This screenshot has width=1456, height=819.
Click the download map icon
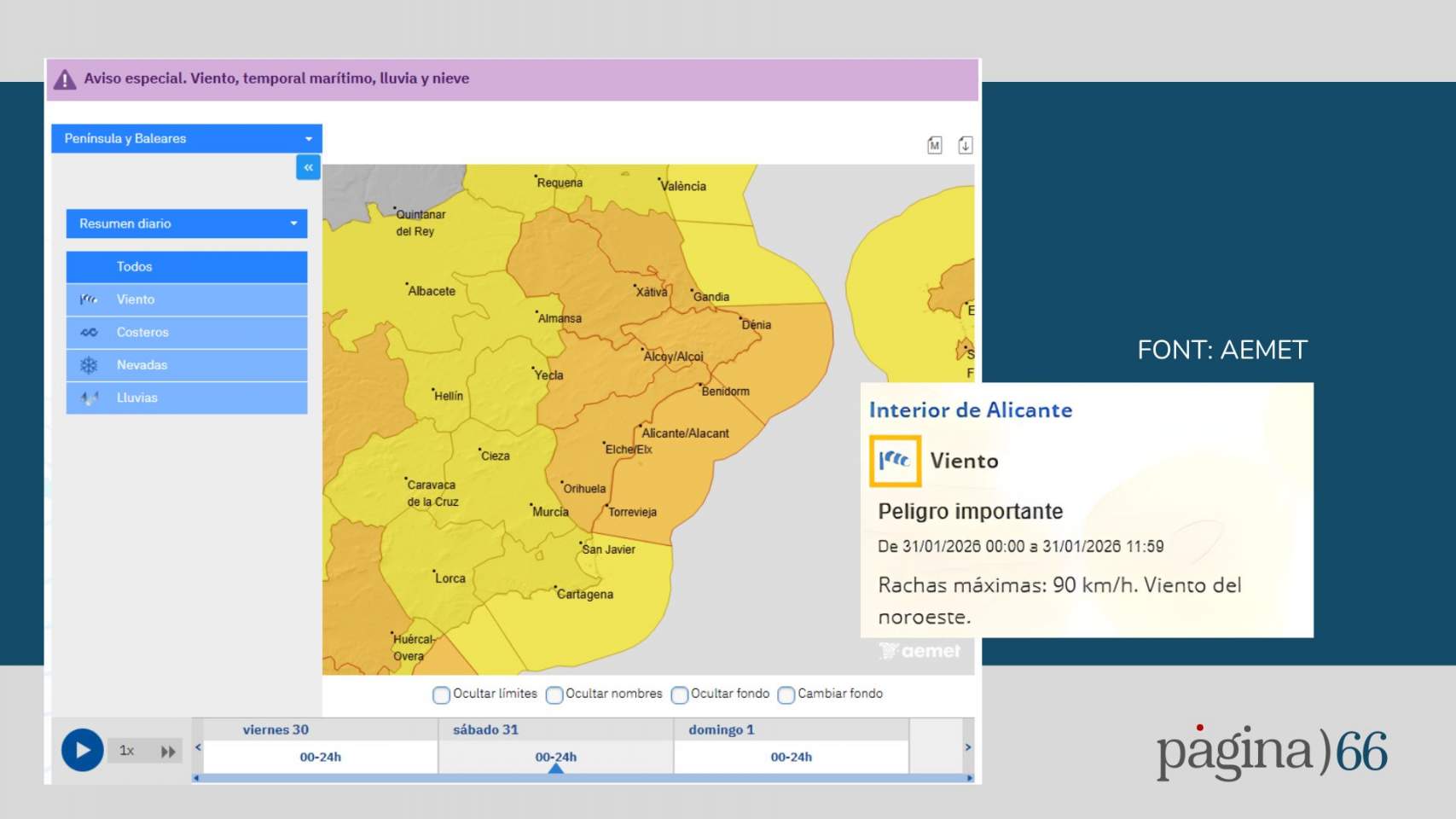click(965, 145)
